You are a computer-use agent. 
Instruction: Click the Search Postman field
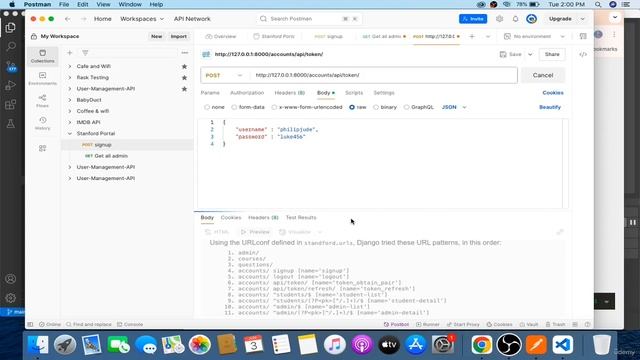click(309, 19)
